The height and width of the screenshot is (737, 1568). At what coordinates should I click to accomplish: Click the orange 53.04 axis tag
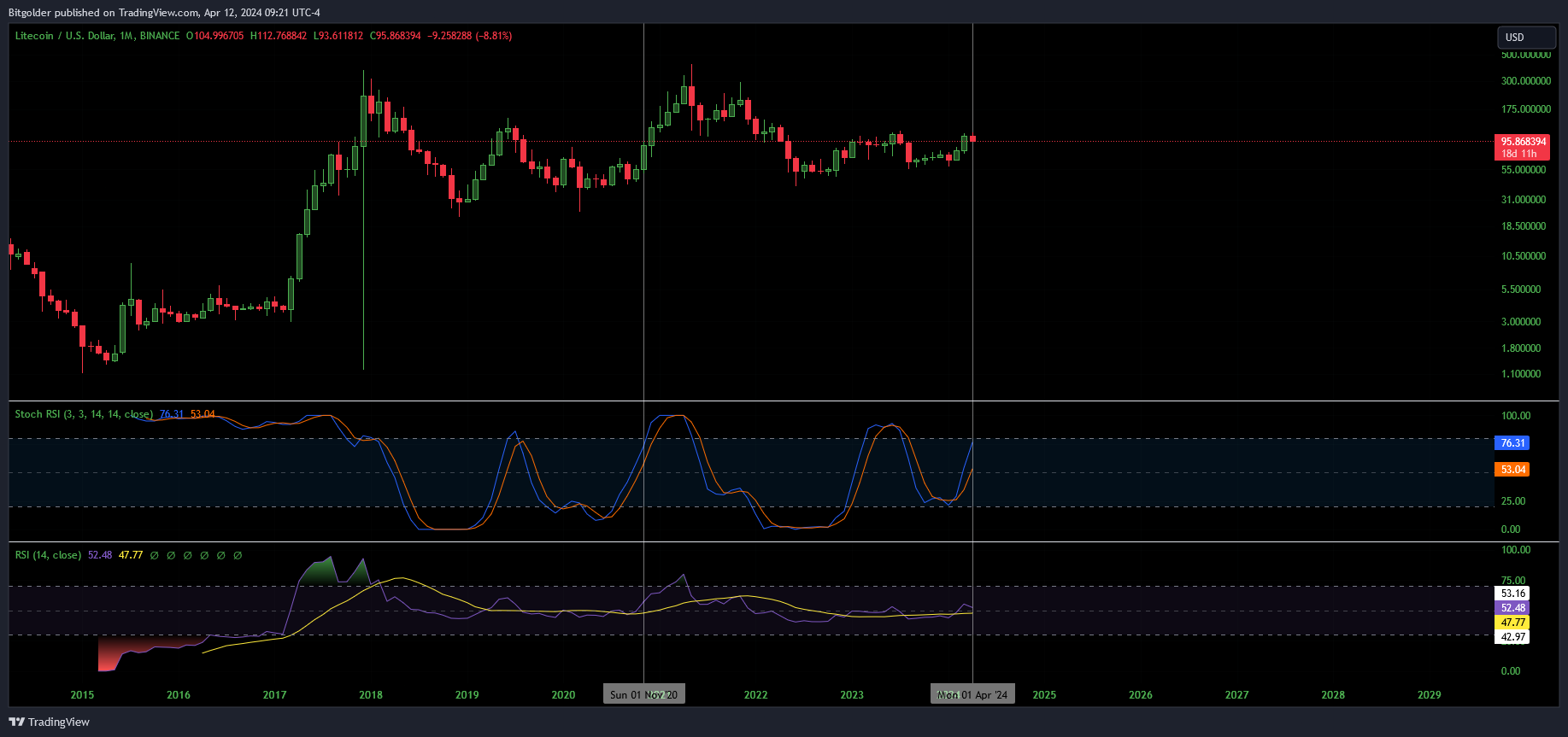1512,470
